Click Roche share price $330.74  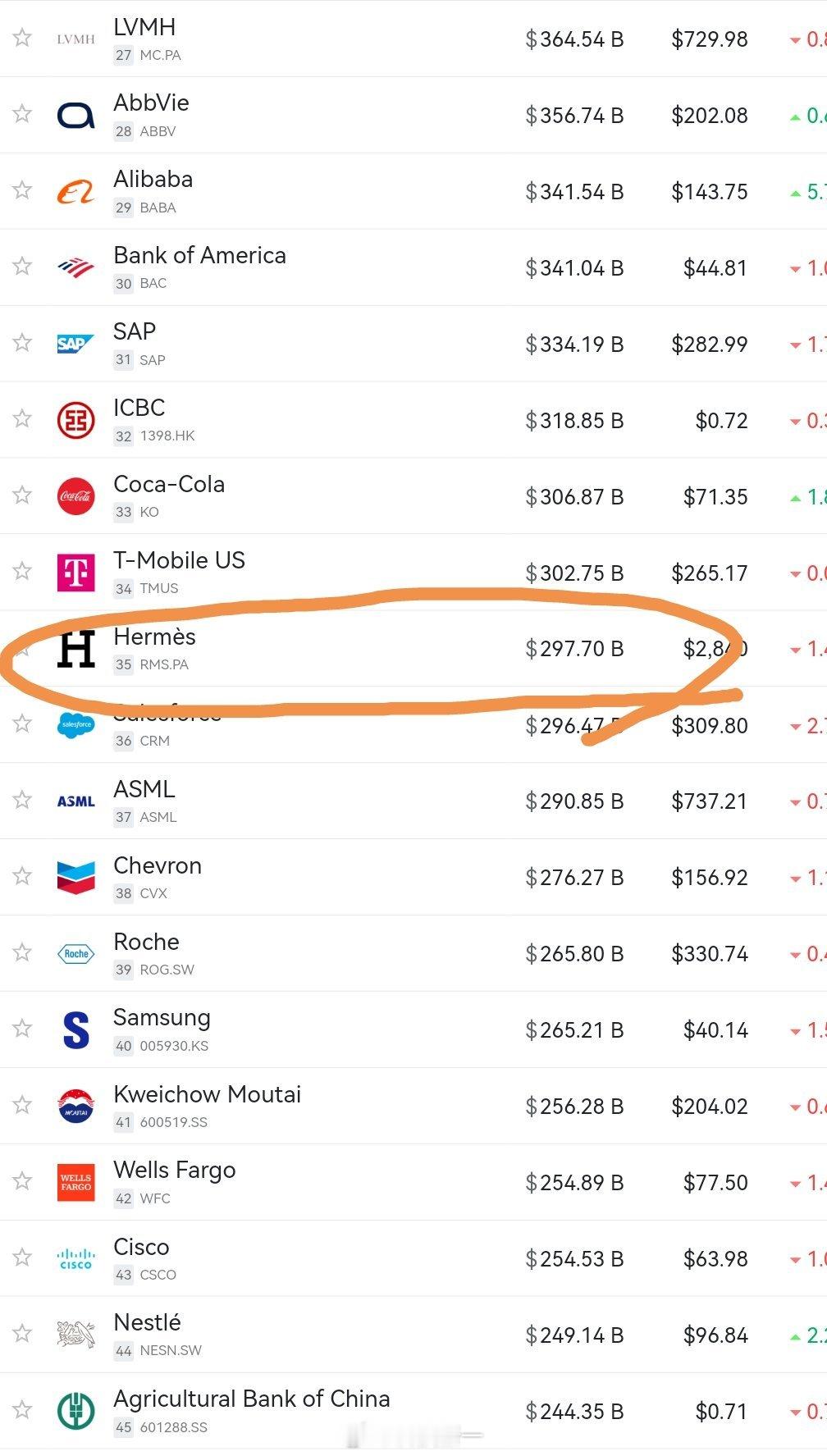click(710, 954)
